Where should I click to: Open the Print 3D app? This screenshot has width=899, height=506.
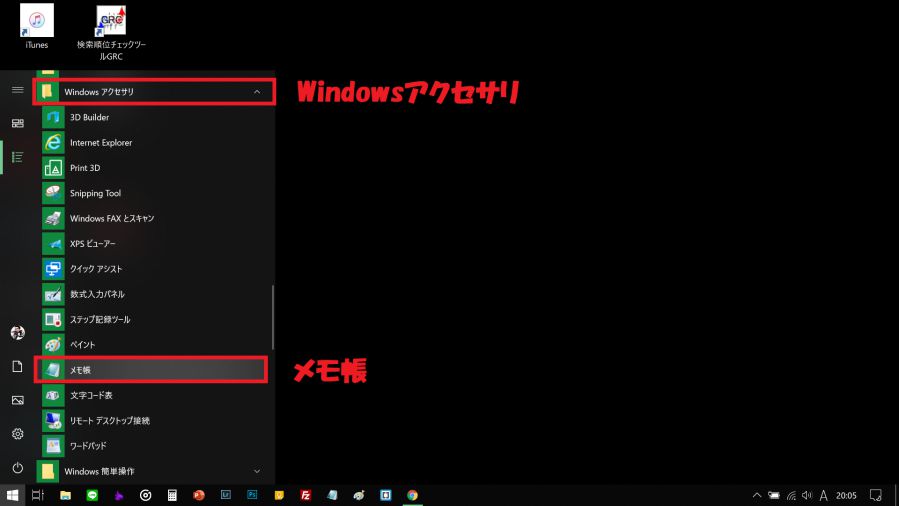coord(154,168)
